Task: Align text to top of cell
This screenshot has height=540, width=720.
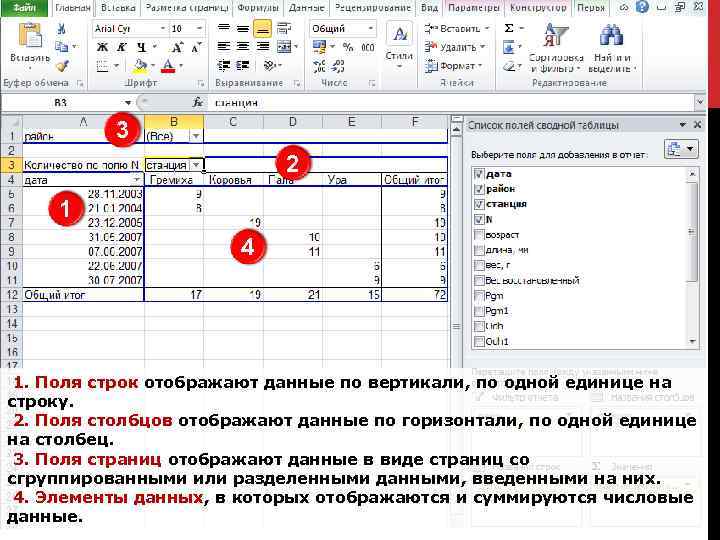Action: click(224, 29)
